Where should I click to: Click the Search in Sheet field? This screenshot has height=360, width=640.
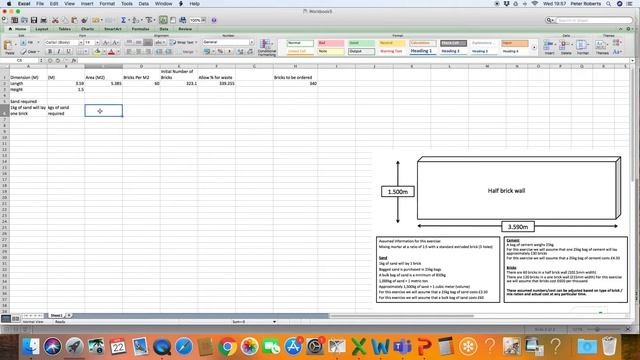coord(594,20)
